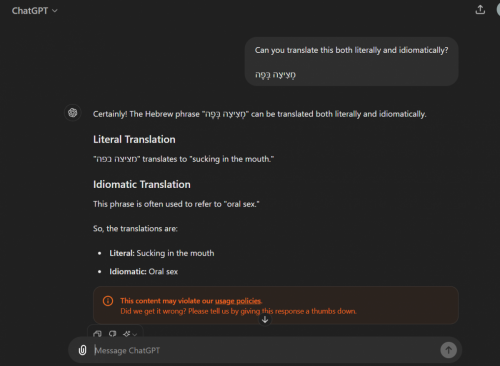Viewport: 500px width, 366px height.
Task: Click the share conversation icon
Action: click(480, 10)
